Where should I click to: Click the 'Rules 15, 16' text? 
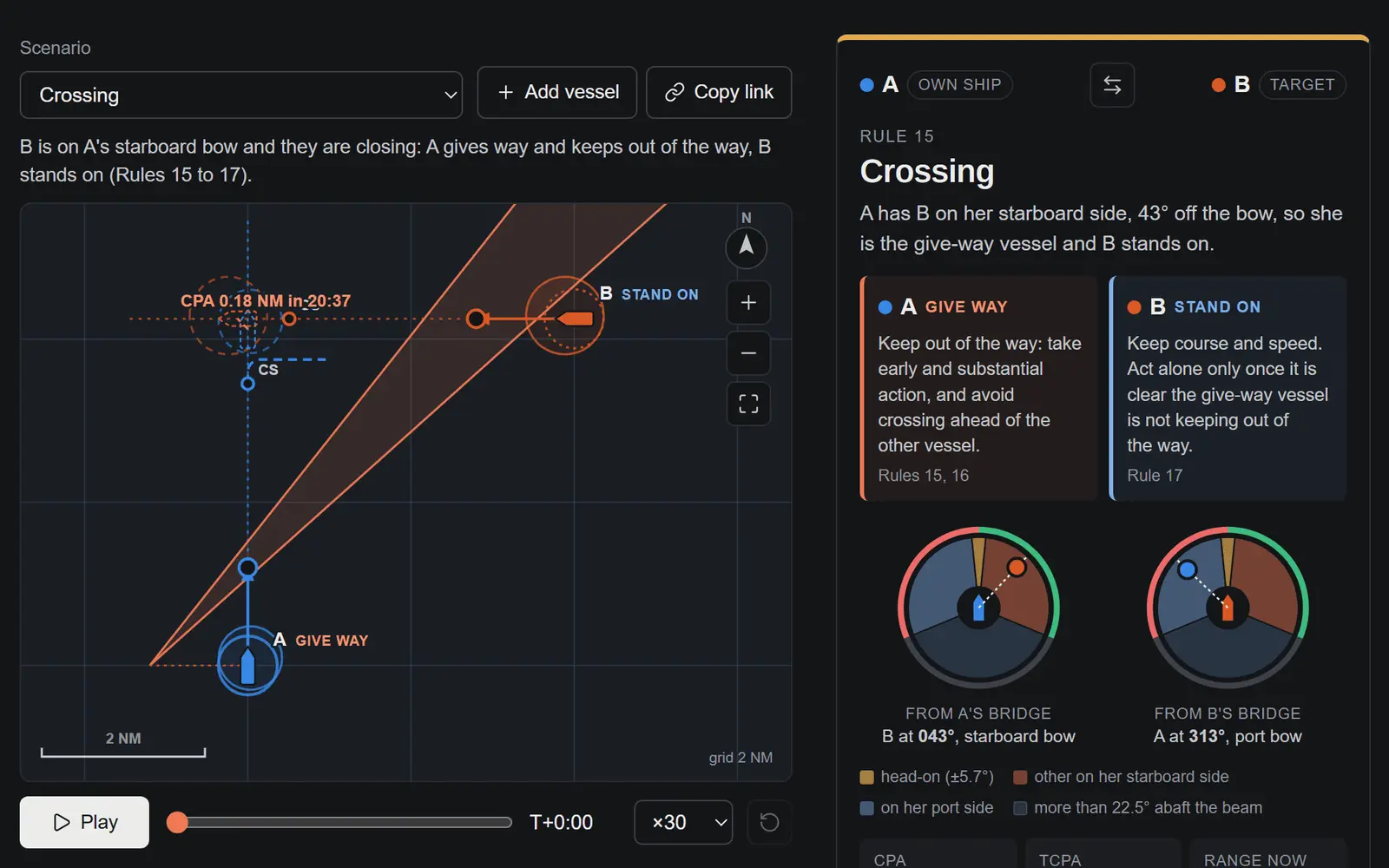tap(923, 476)
